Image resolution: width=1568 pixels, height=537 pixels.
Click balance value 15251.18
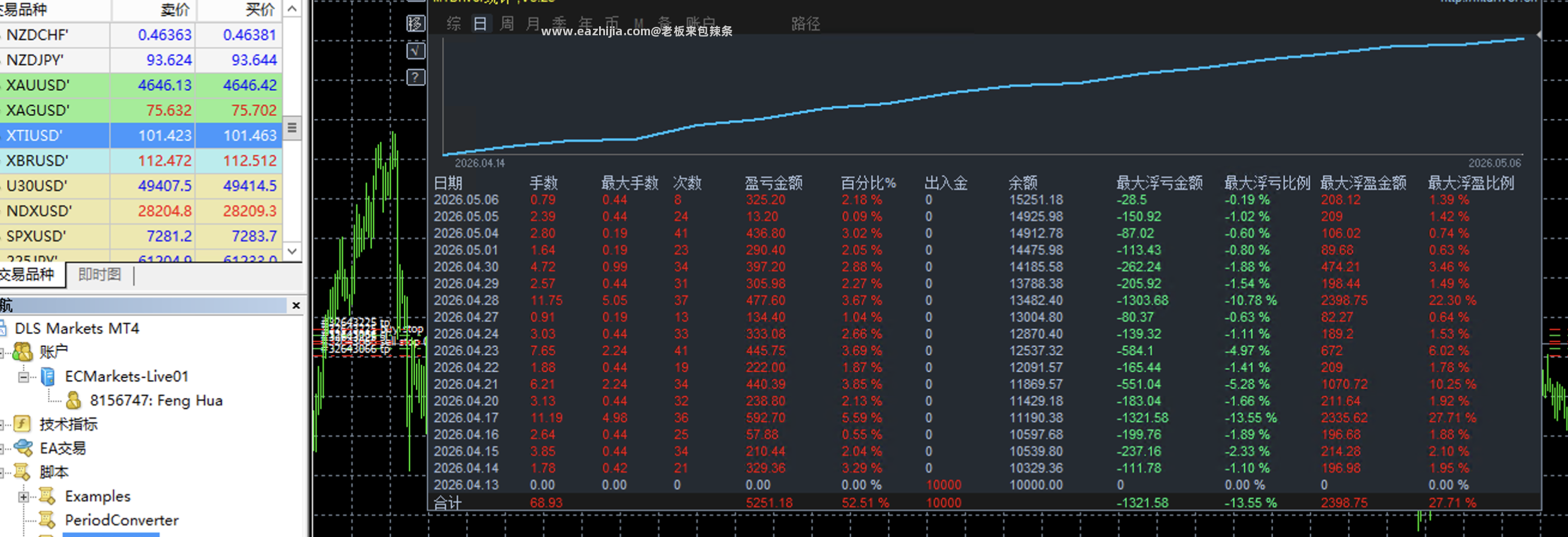(1036, 200)
